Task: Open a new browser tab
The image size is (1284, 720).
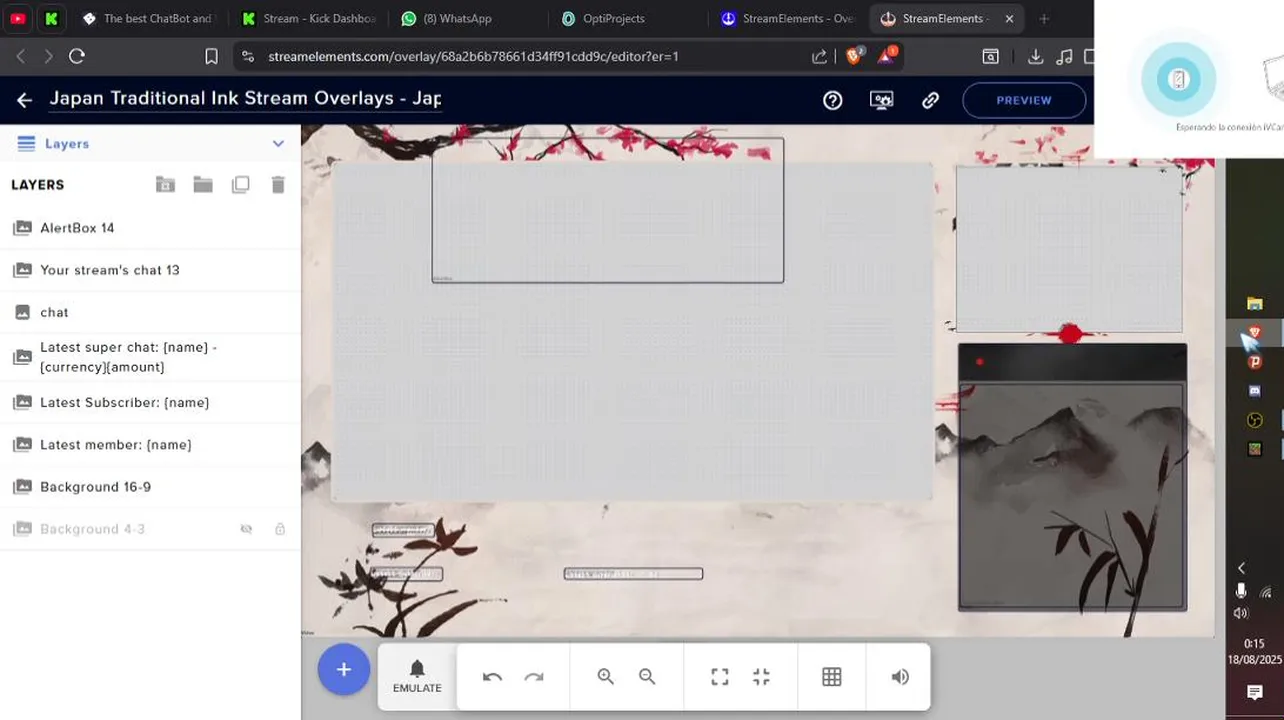Action: pyautogui.click(x=1044, y=18)
